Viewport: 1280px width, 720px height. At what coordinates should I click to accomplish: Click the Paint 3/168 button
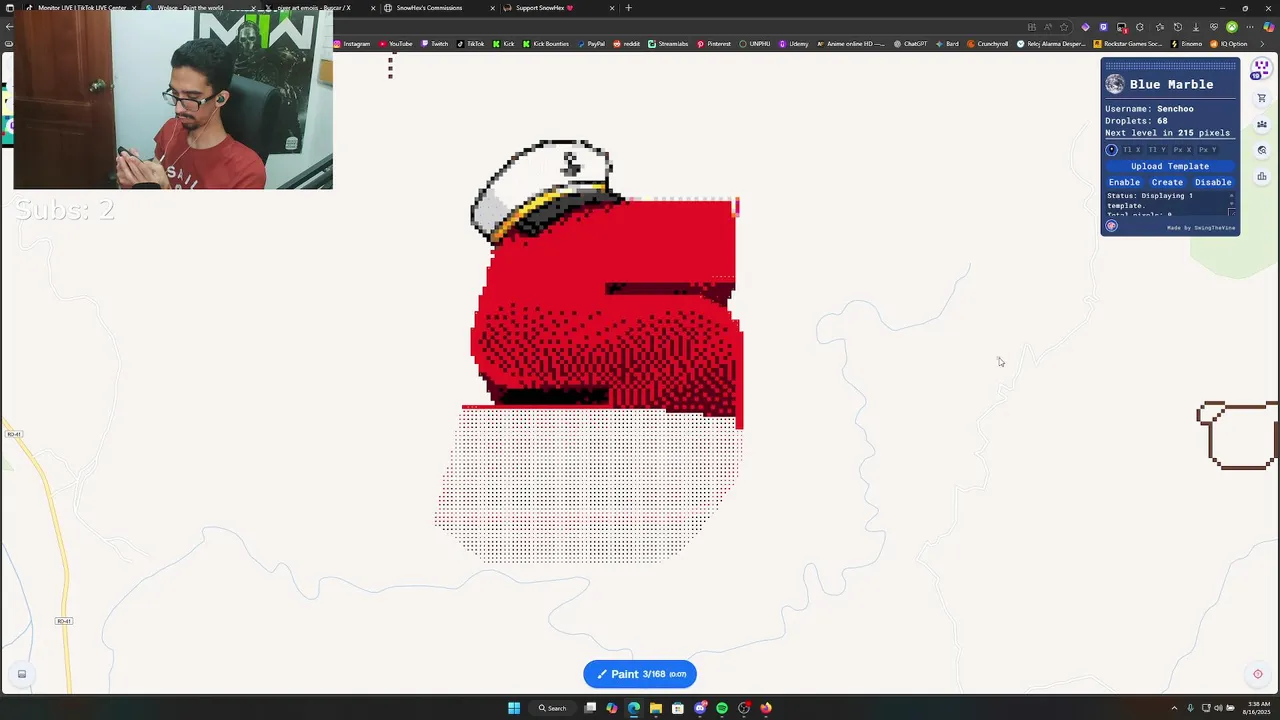tap(640, 674)
